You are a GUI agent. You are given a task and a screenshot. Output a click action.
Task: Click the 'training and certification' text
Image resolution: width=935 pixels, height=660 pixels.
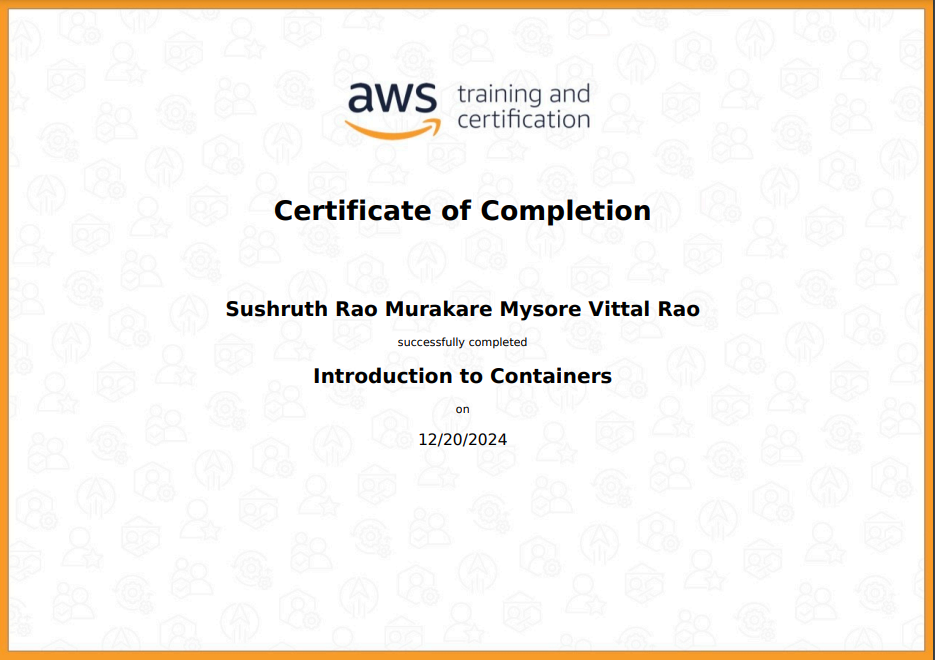click(x=521, y=104)
